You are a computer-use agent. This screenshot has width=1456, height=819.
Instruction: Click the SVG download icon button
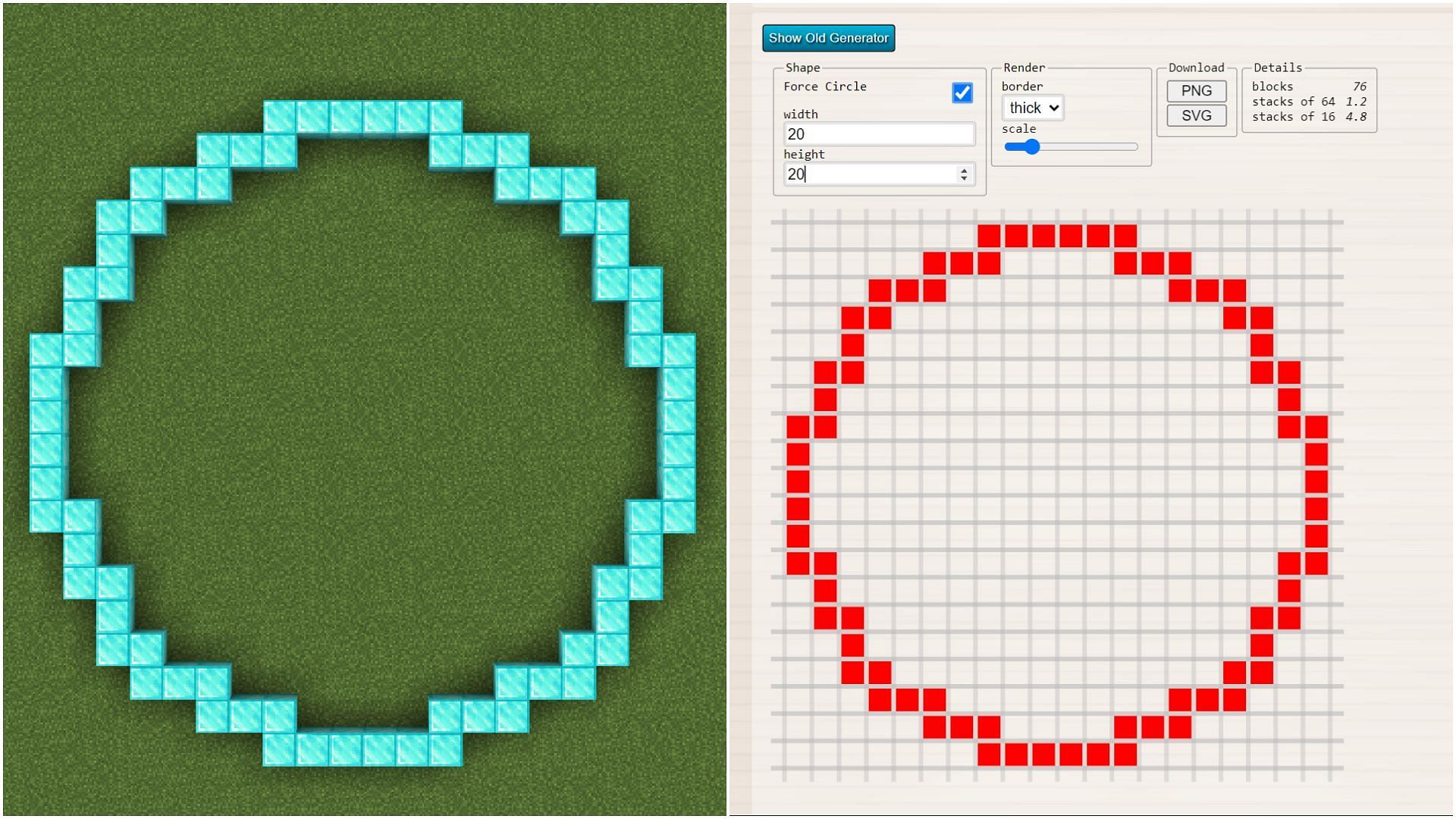tap(1196, 115)
